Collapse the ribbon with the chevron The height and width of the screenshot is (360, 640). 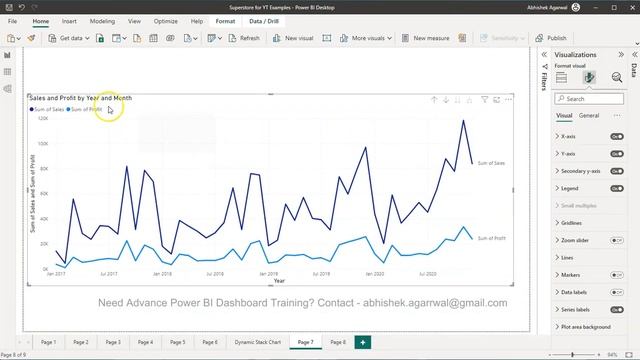[637, 43]
